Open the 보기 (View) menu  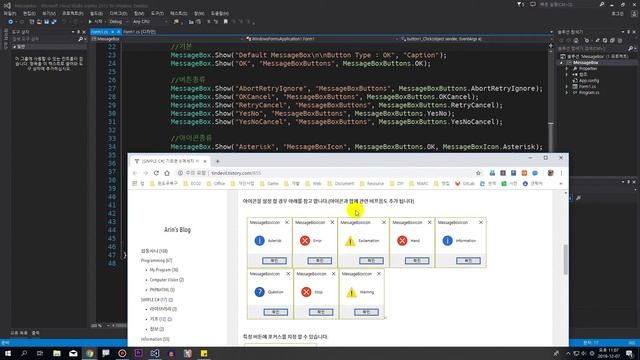click(x=49, y=13)
